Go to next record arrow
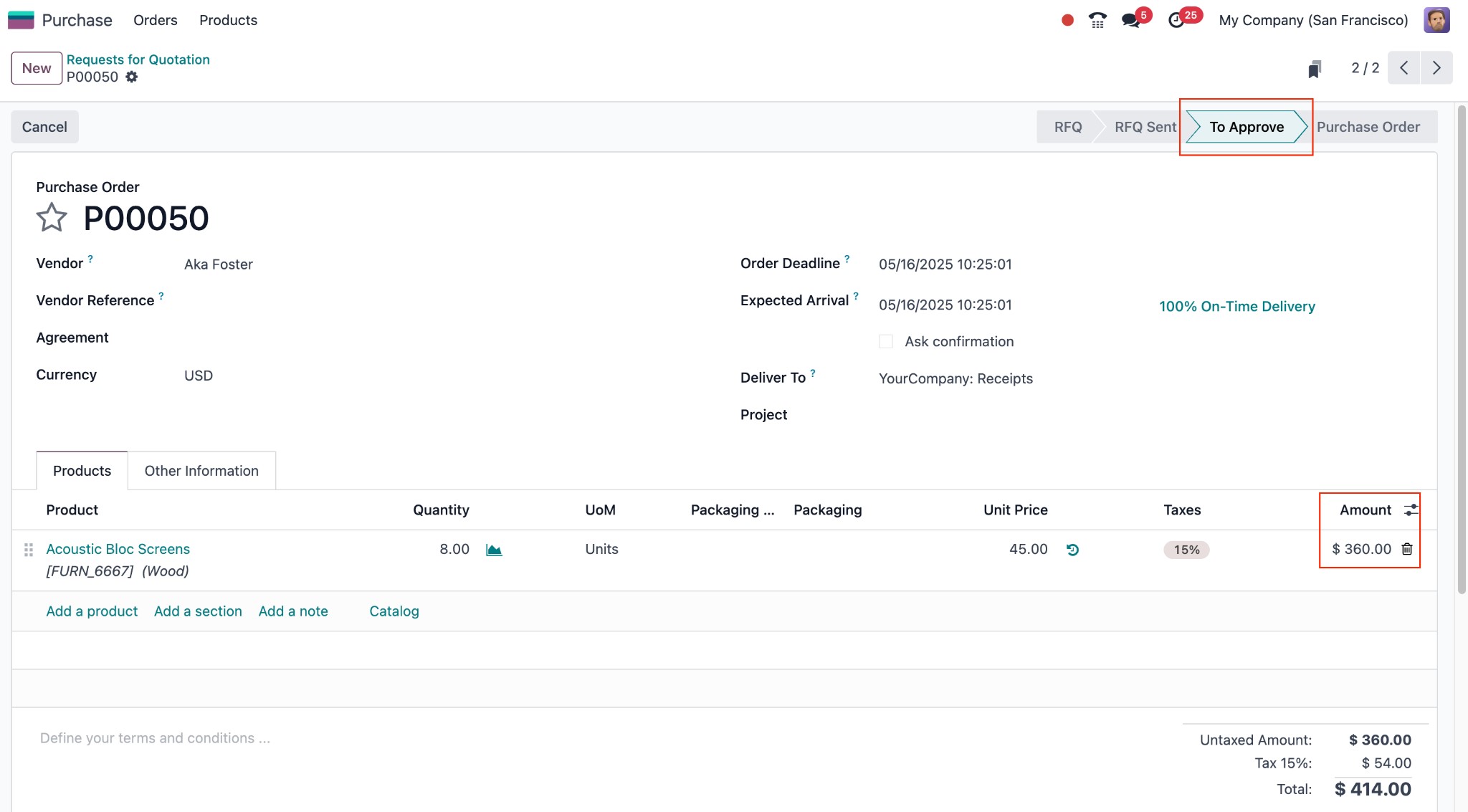This screenshot has height=812, width=1468. point(1436,68)
